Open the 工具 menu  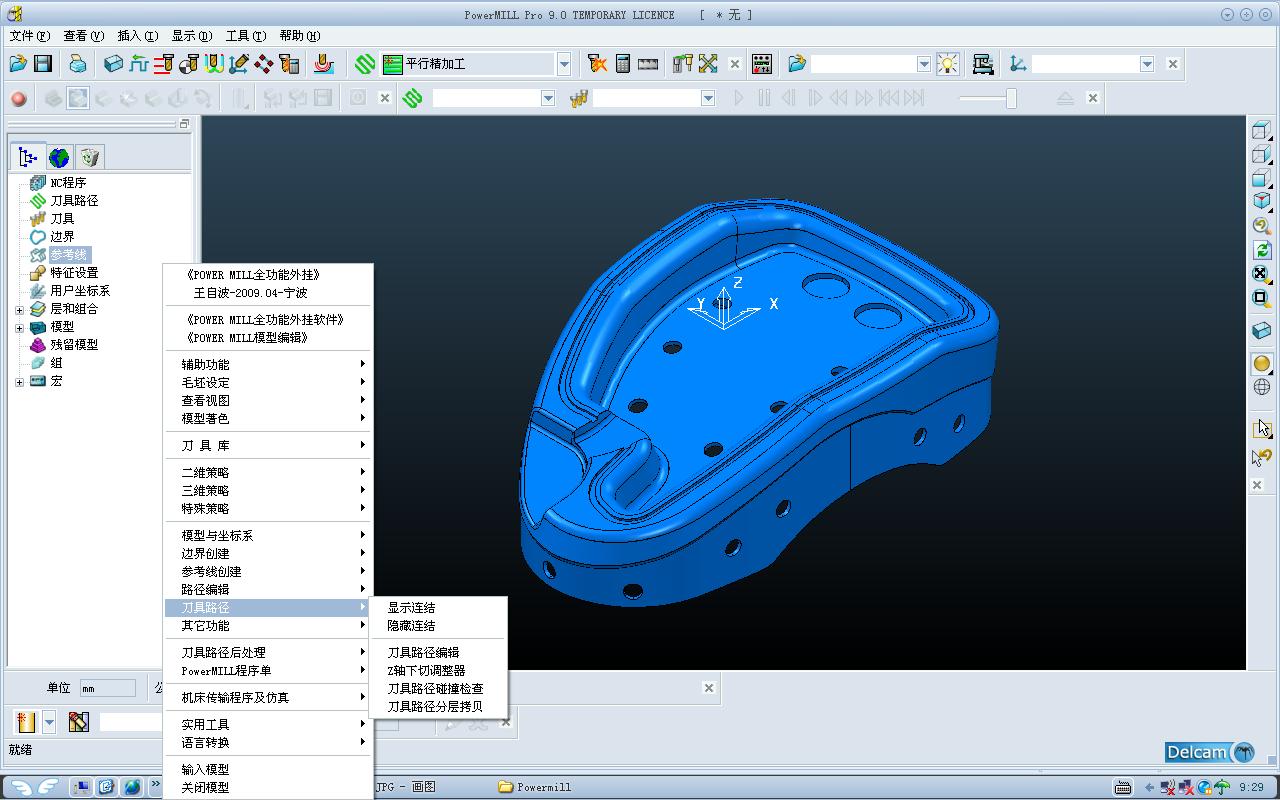click(x=245, y=36)
